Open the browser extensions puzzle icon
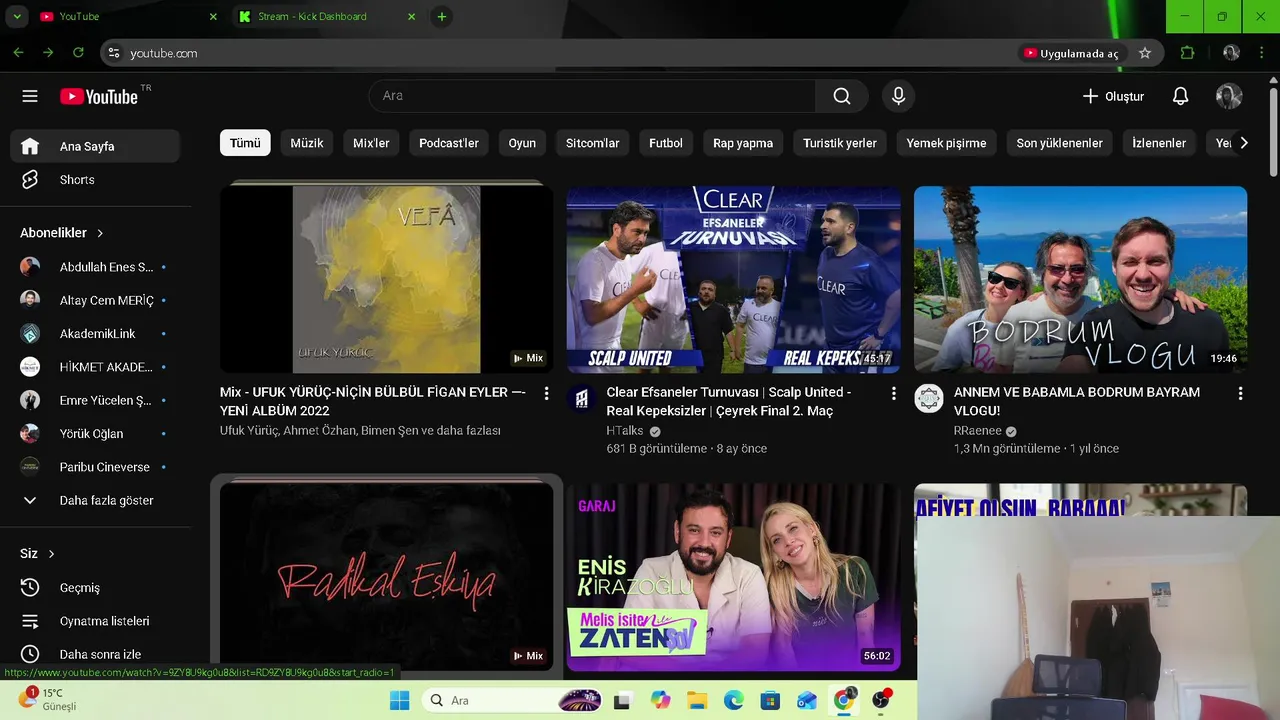Viewport: 1280px width, 720px height. [x=1187, y=53]
